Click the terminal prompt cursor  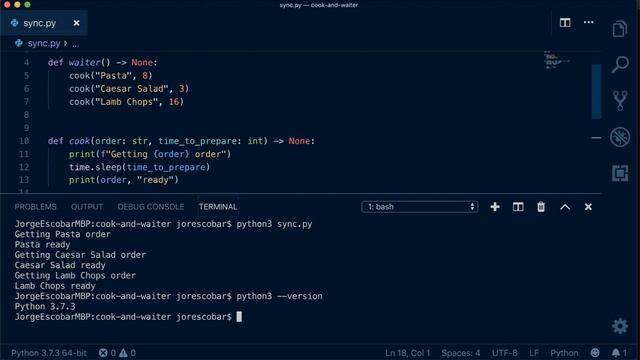239,317
